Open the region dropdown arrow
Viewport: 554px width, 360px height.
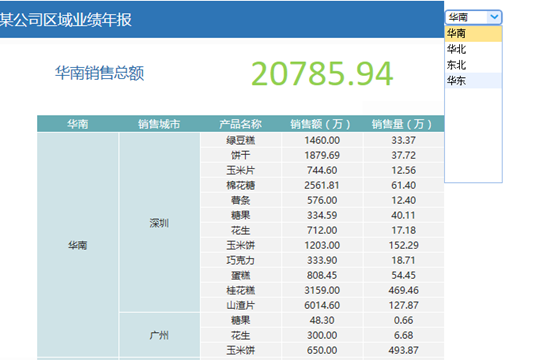point(494,17)
